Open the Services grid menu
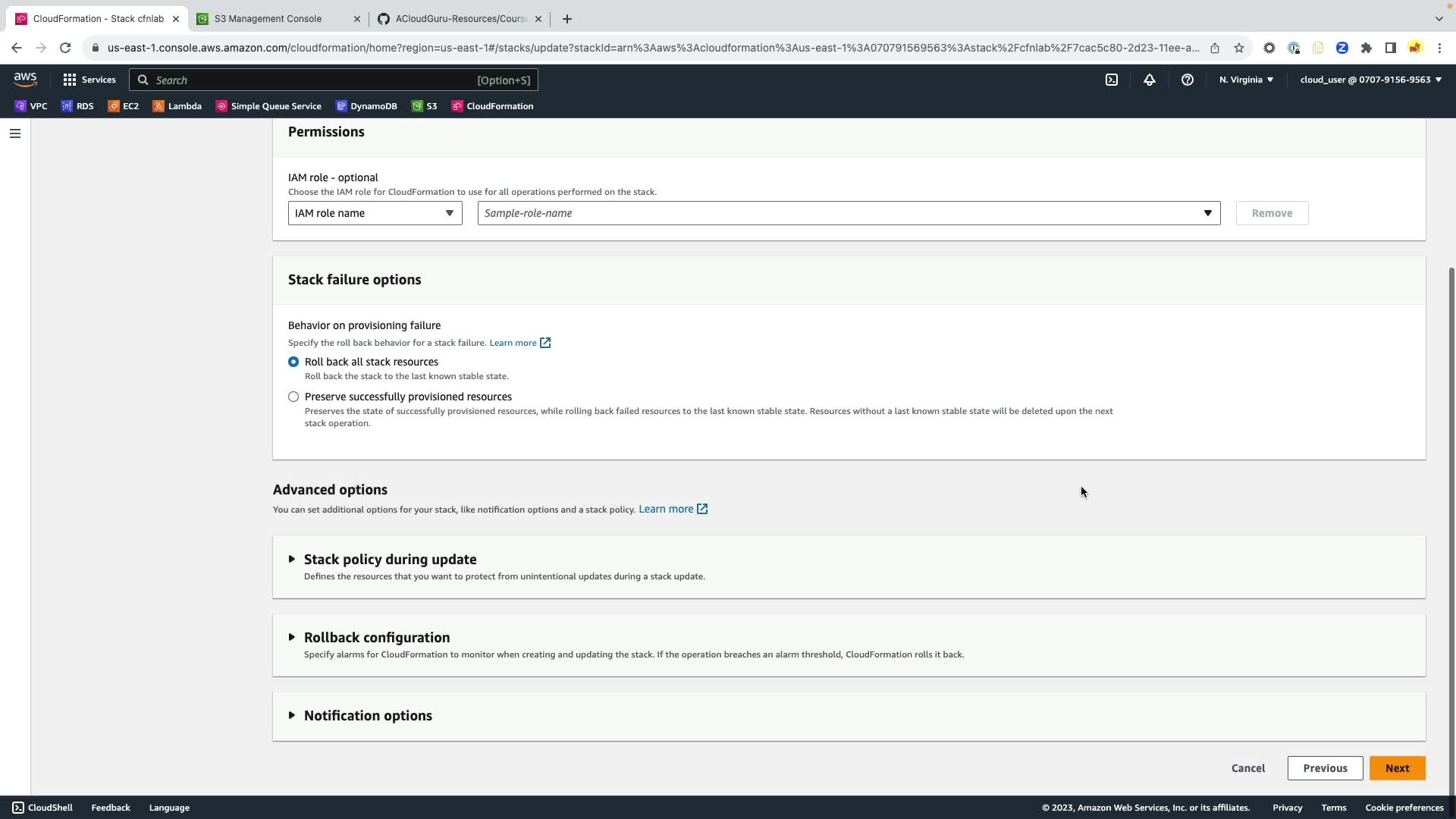The image size is (1456, 819). pyautogui.click(x=89, y=80)
